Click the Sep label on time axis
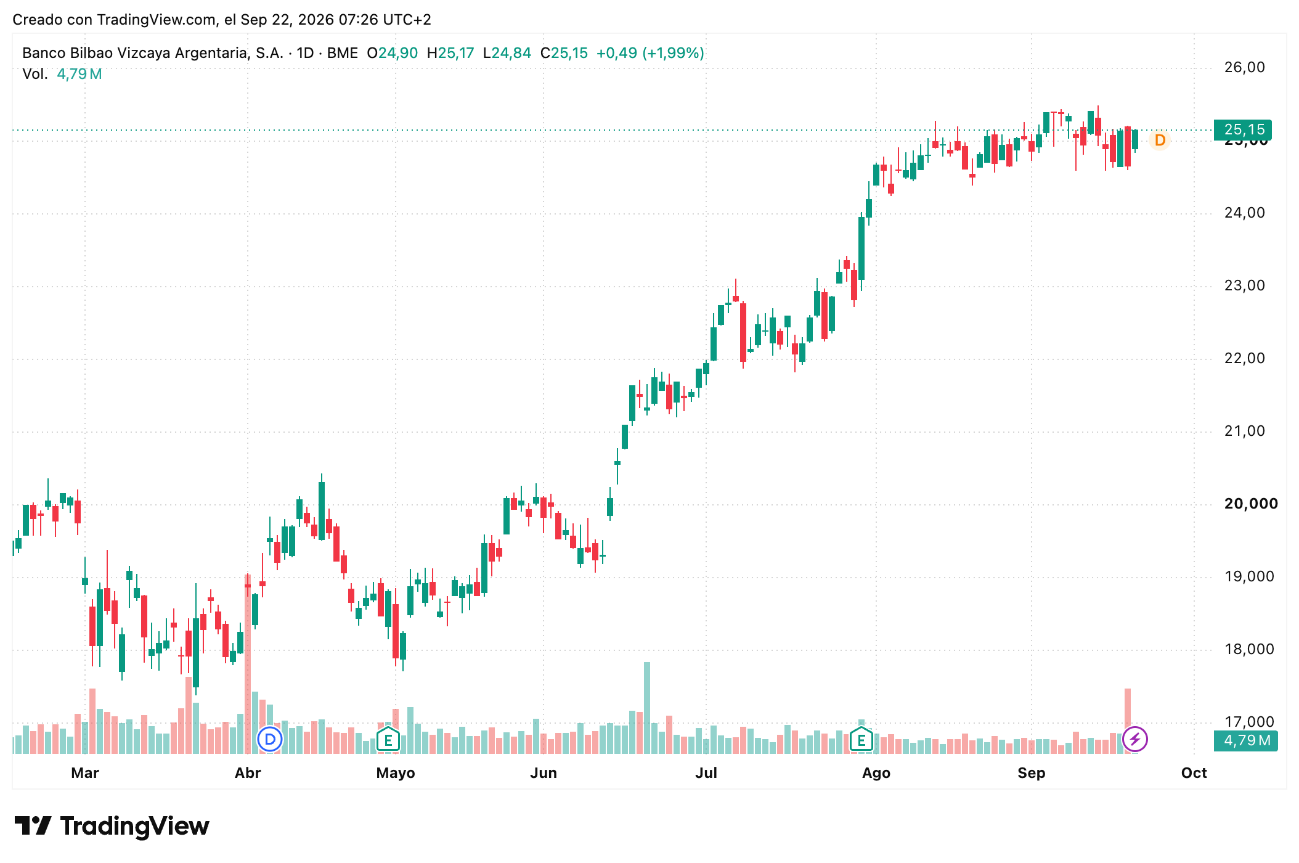 (x=1031, y=773)
